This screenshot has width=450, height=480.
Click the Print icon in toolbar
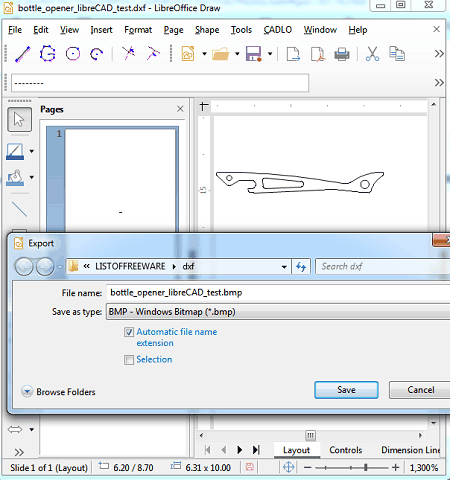click(x=342, y=54)
